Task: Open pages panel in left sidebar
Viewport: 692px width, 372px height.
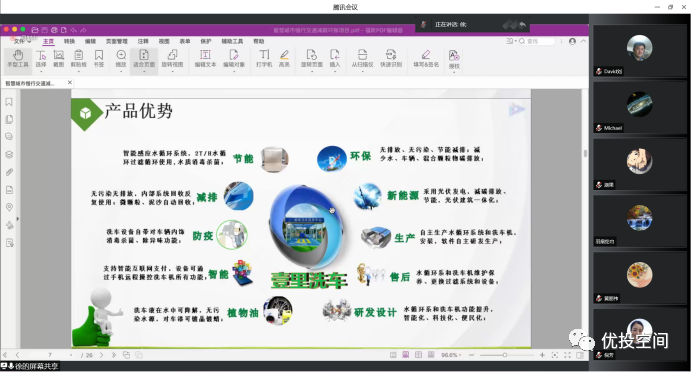Action: coord(9,120)
